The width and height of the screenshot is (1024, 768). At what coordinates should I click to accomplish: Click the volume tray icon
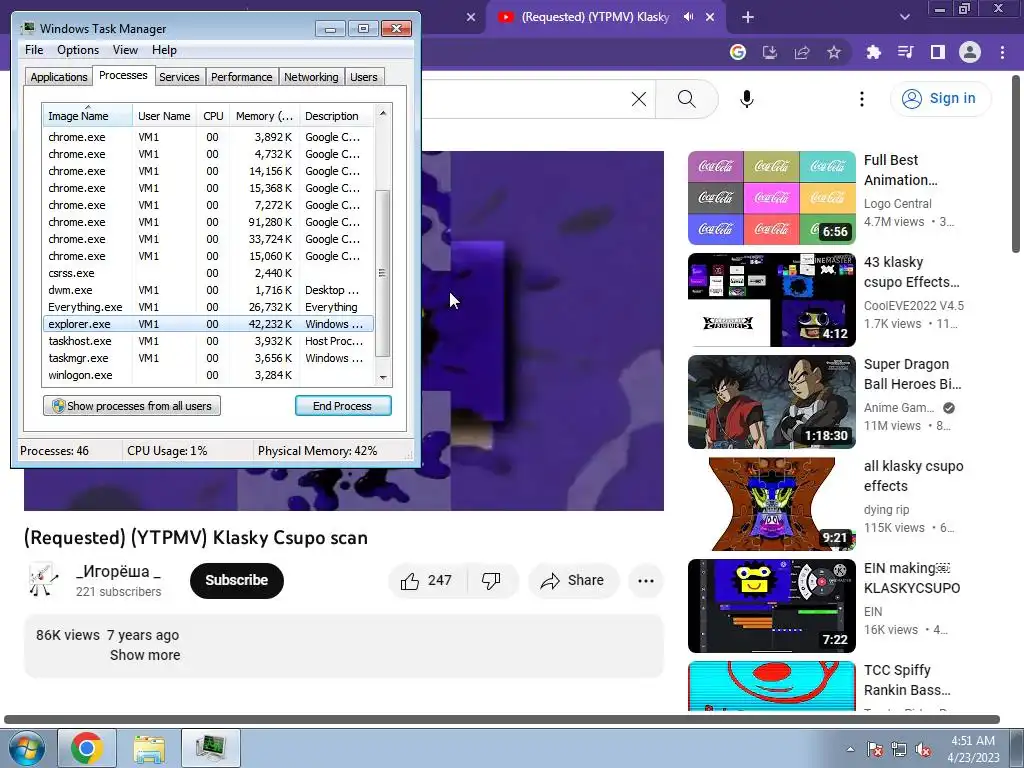tap(923, 749)
